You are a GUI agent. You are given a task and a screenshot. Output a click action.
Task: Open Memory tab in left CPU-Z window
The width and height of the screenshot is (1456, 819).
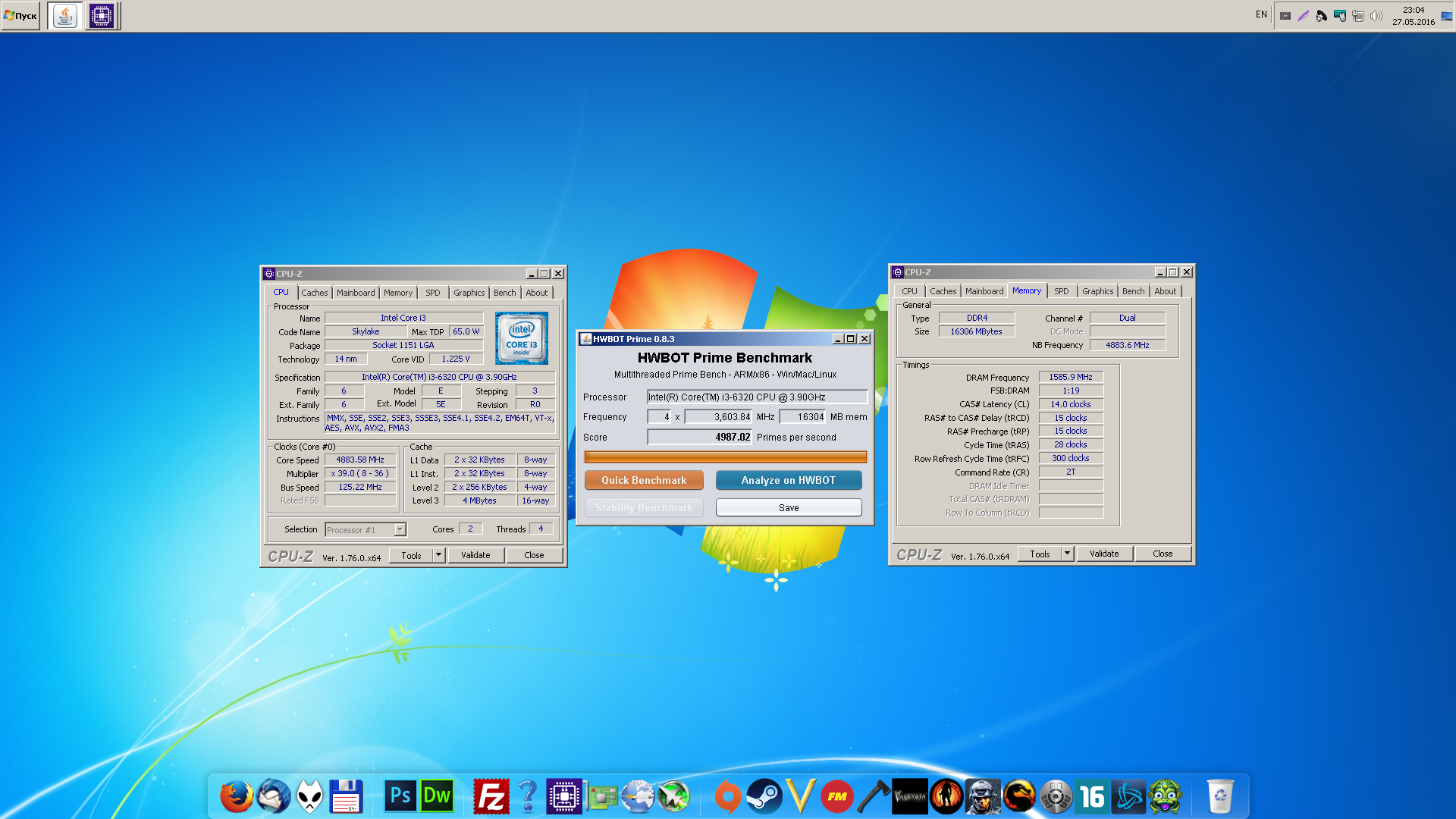click(398, 293)
